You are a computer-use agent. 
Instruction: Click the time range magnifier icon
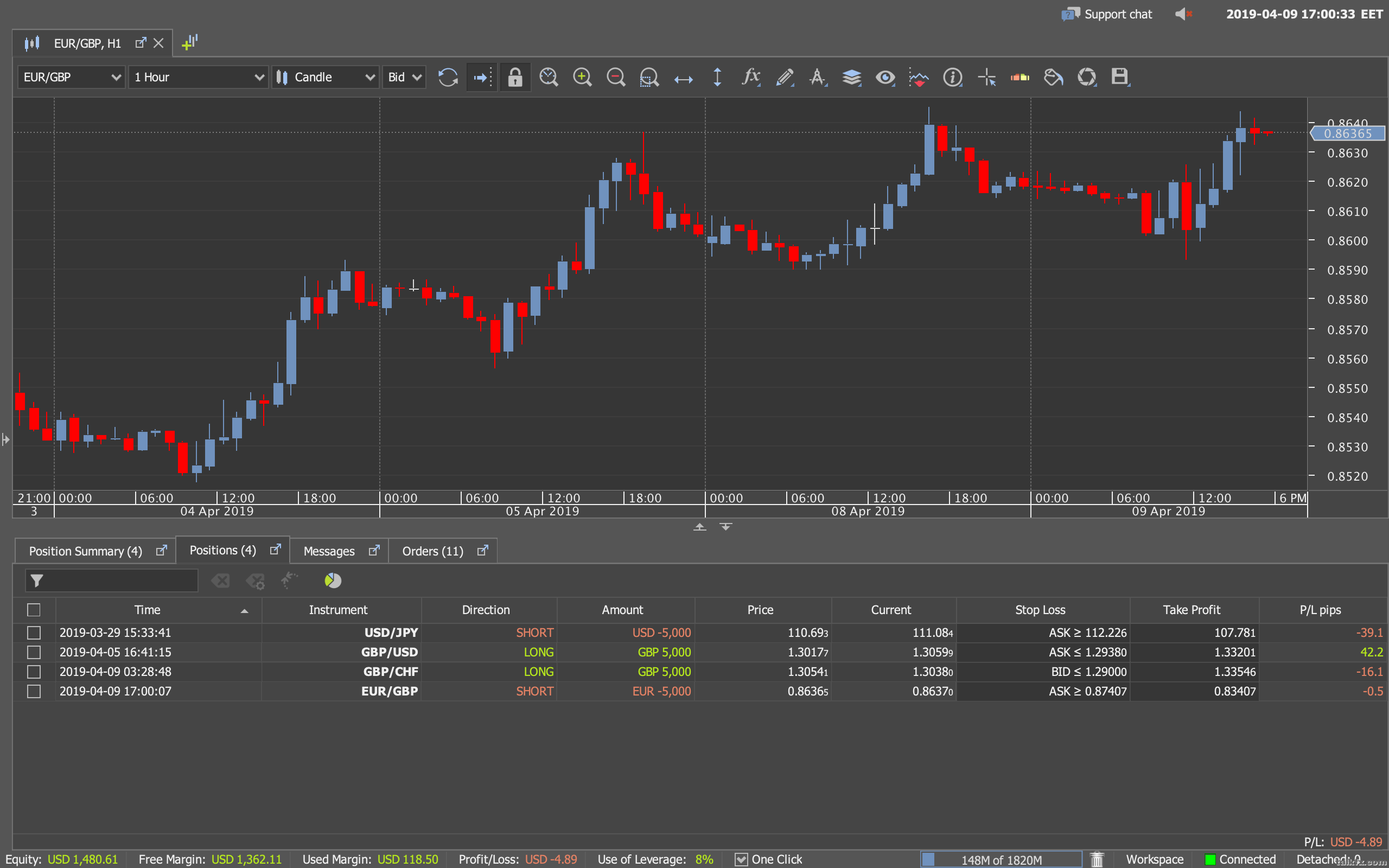click(549, 77)
